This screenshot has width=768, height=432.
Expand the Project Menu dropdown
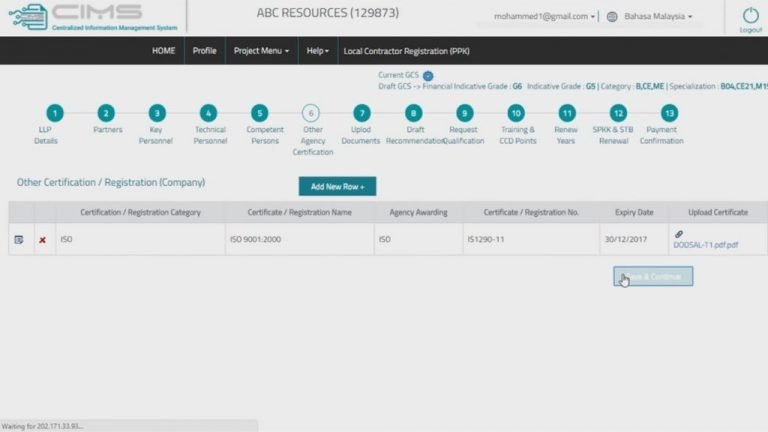point(261,50)
